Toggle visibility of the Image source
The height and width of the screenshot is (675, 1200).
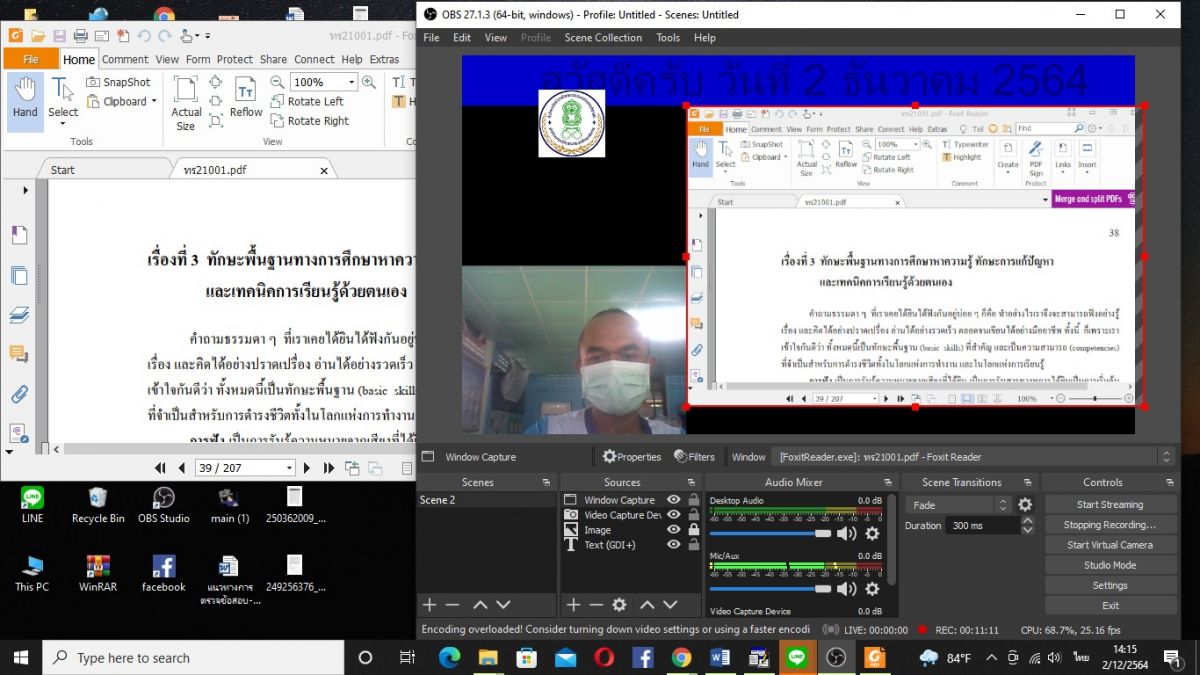pos(674,530)
